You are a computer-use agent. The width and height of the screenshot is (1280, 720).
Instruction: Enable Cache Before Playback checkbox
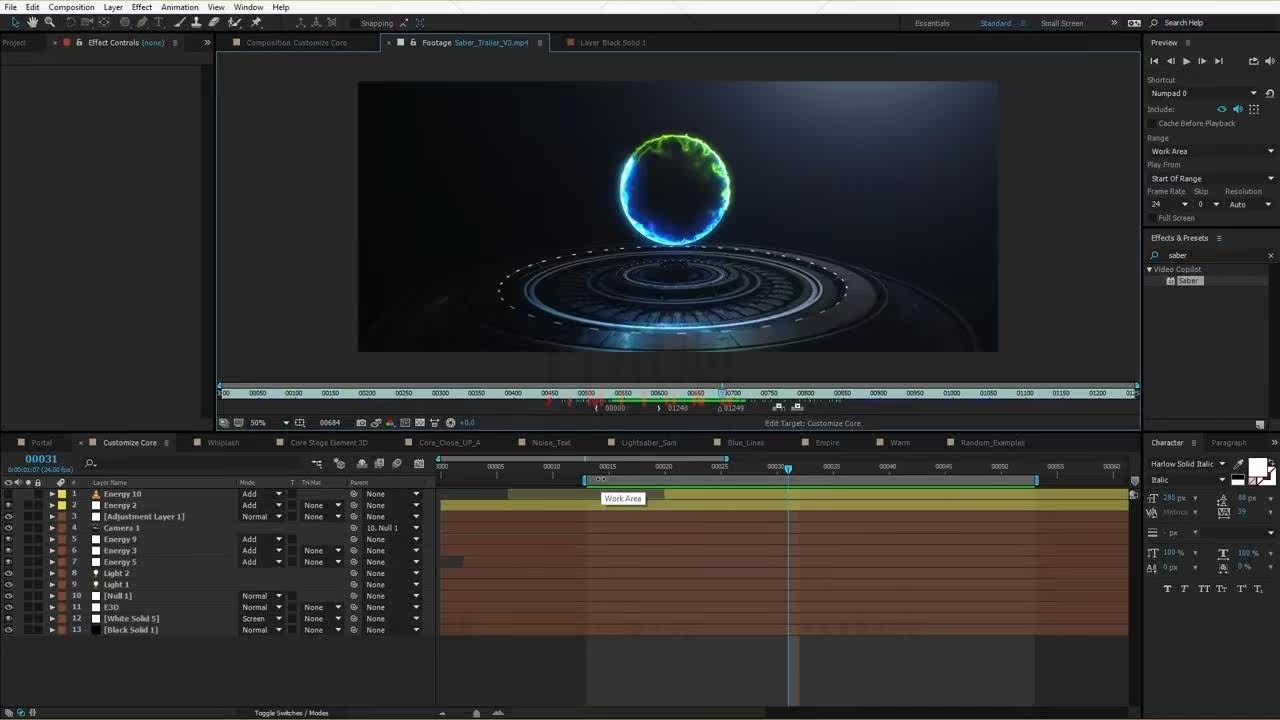click(x=1152, y=124)
